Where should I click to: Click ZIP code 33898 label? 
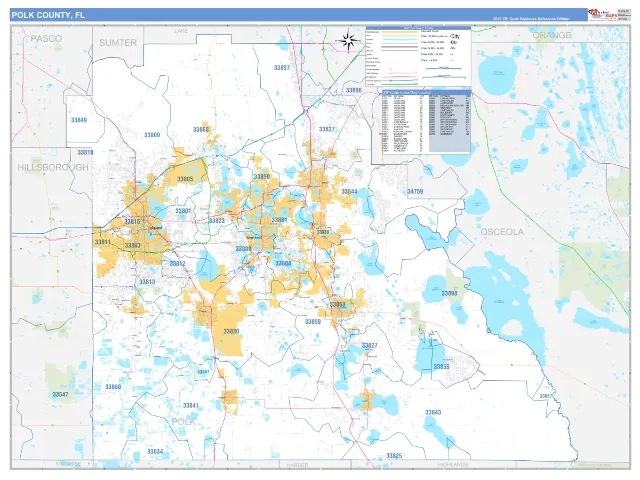[449, 293]
